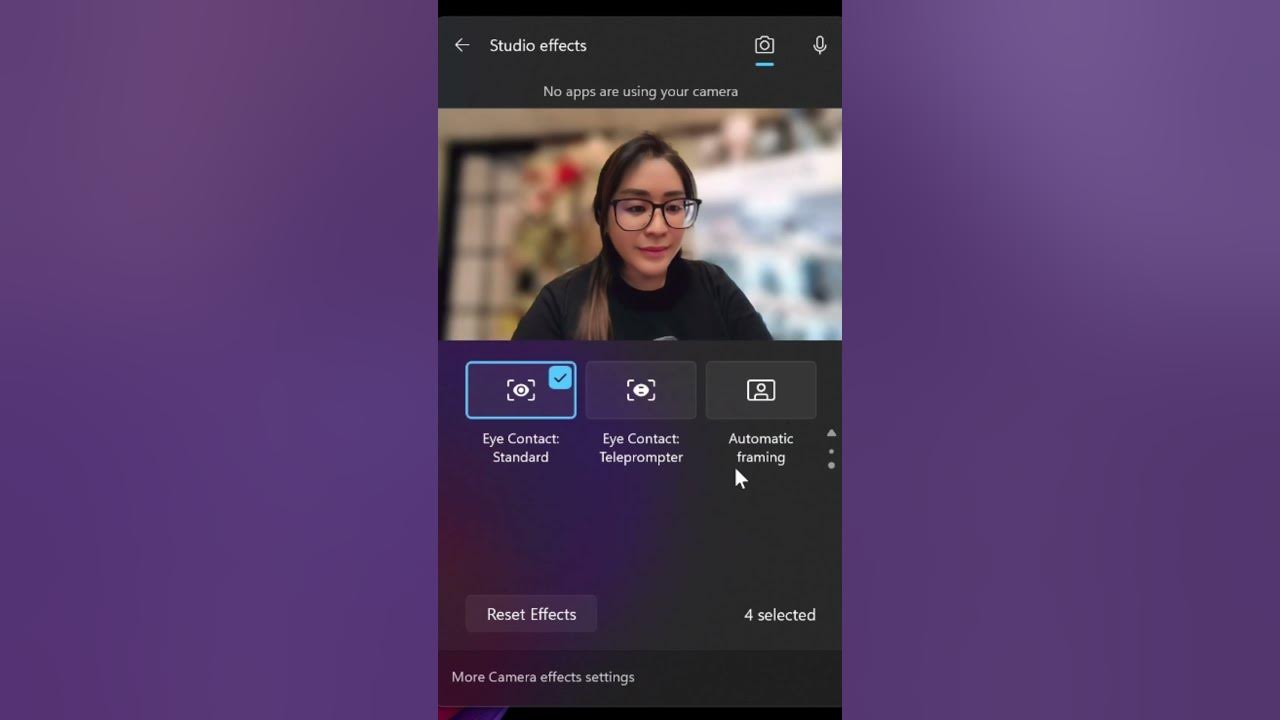1280x720 pixels.
Task: Enable Automatic framing effect tile
Action: tap(761, 390)
